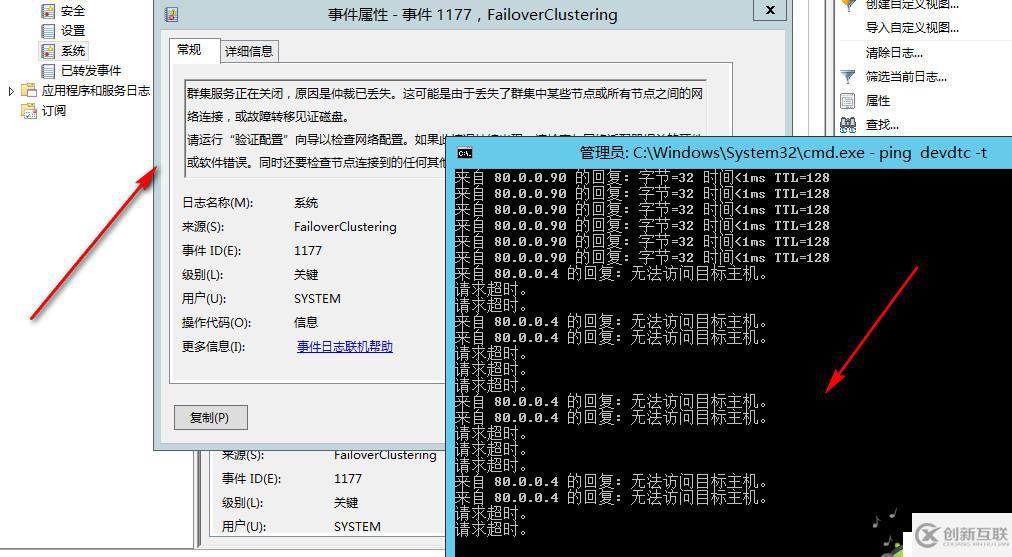Choose 筛选当前日志 in the actions pane

906,77
